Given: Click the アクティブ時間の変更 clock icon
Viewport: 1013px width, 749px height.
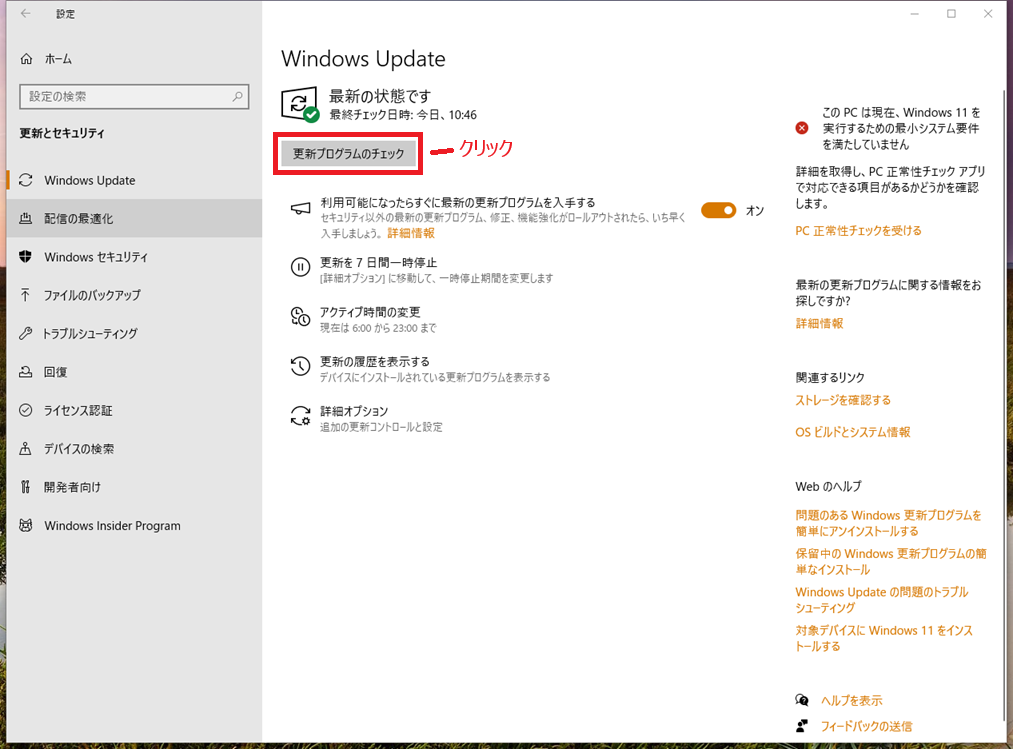Looking at the screenshot, I should tap(300, 317).
